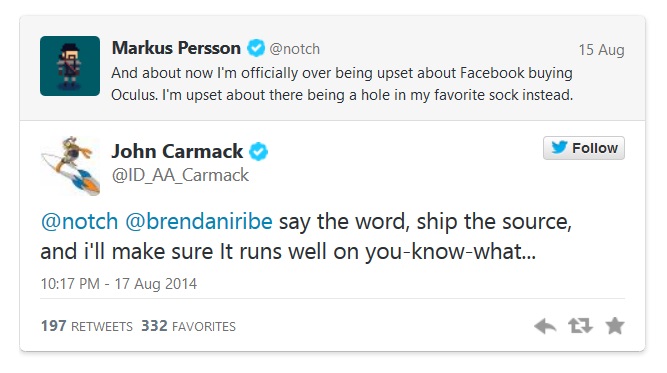This screenshot has height=373, width=667.
Task: Favorite the tweet with star icon
Action: coord(615,326)
